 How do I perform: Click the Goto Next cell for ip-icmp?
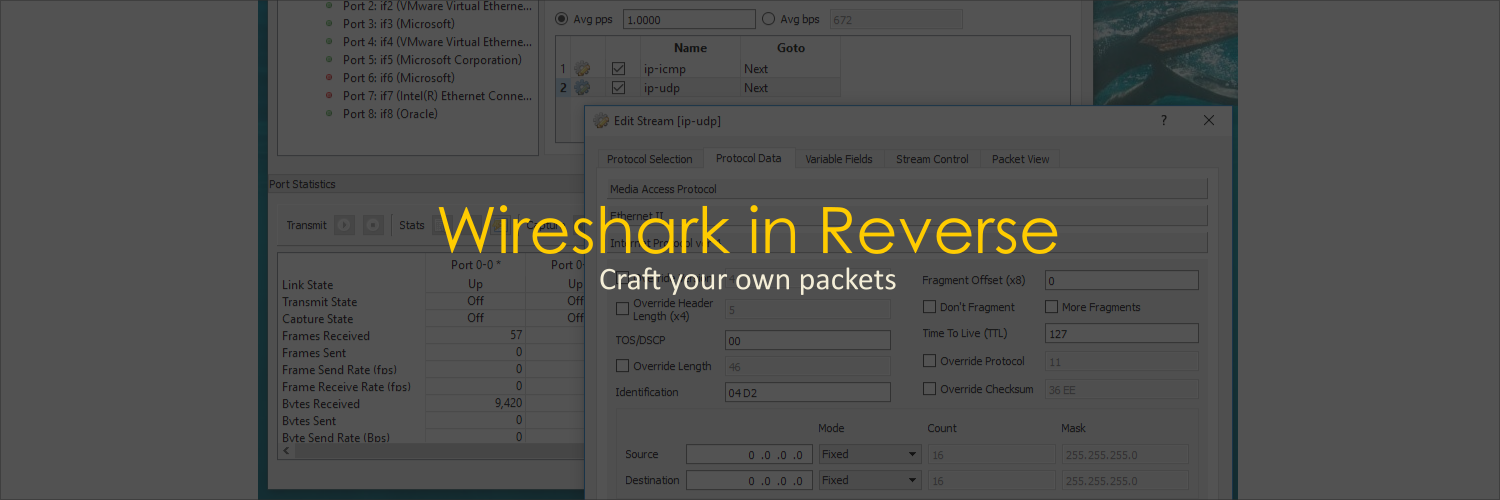790,69
